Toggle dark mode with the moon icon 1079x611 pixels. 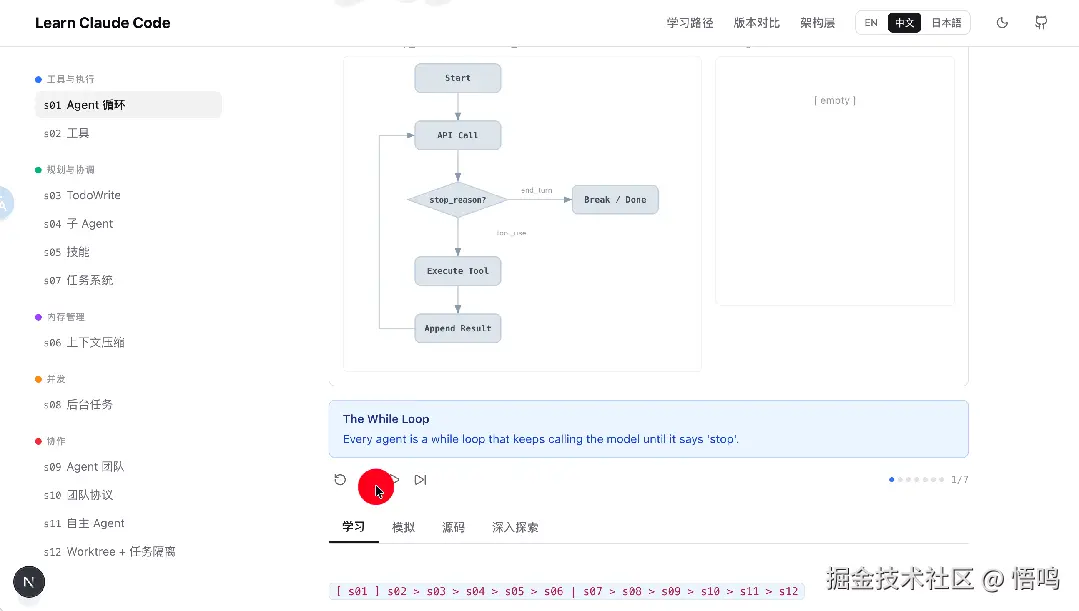(1002, 22)
